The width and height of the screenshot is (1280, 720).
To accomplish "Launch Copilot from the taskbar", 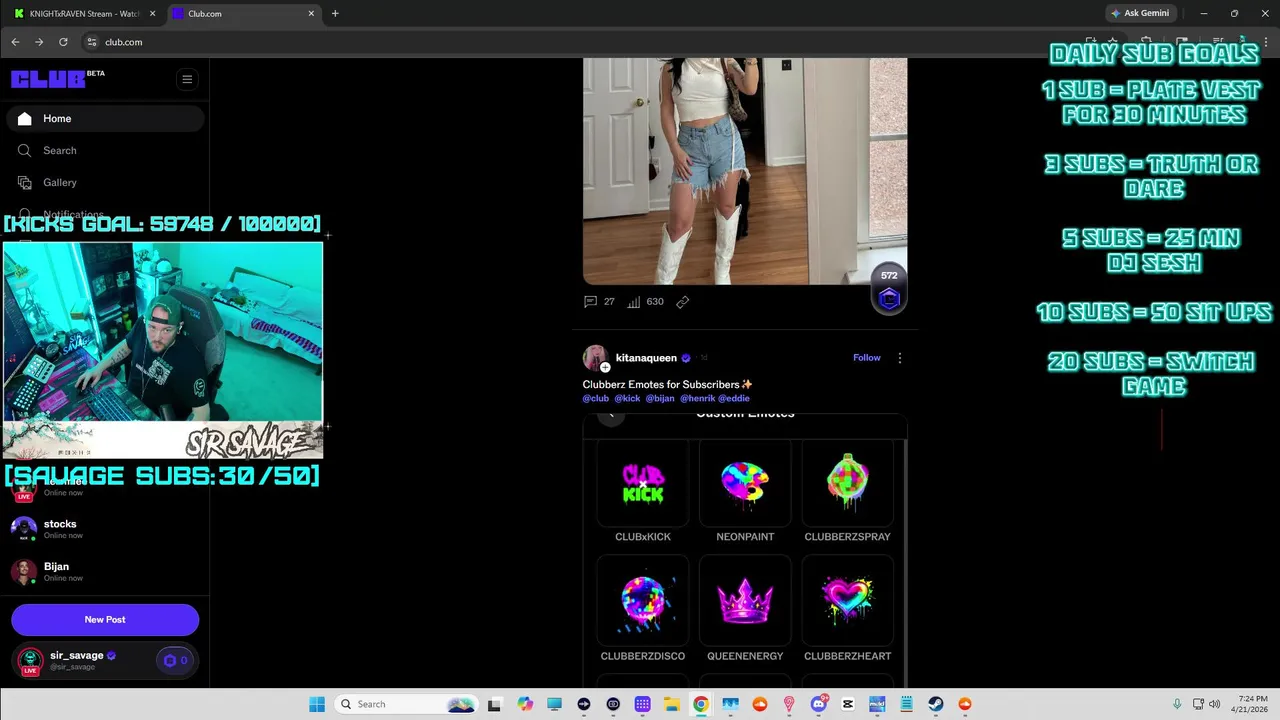I will [x=525, y=704].
